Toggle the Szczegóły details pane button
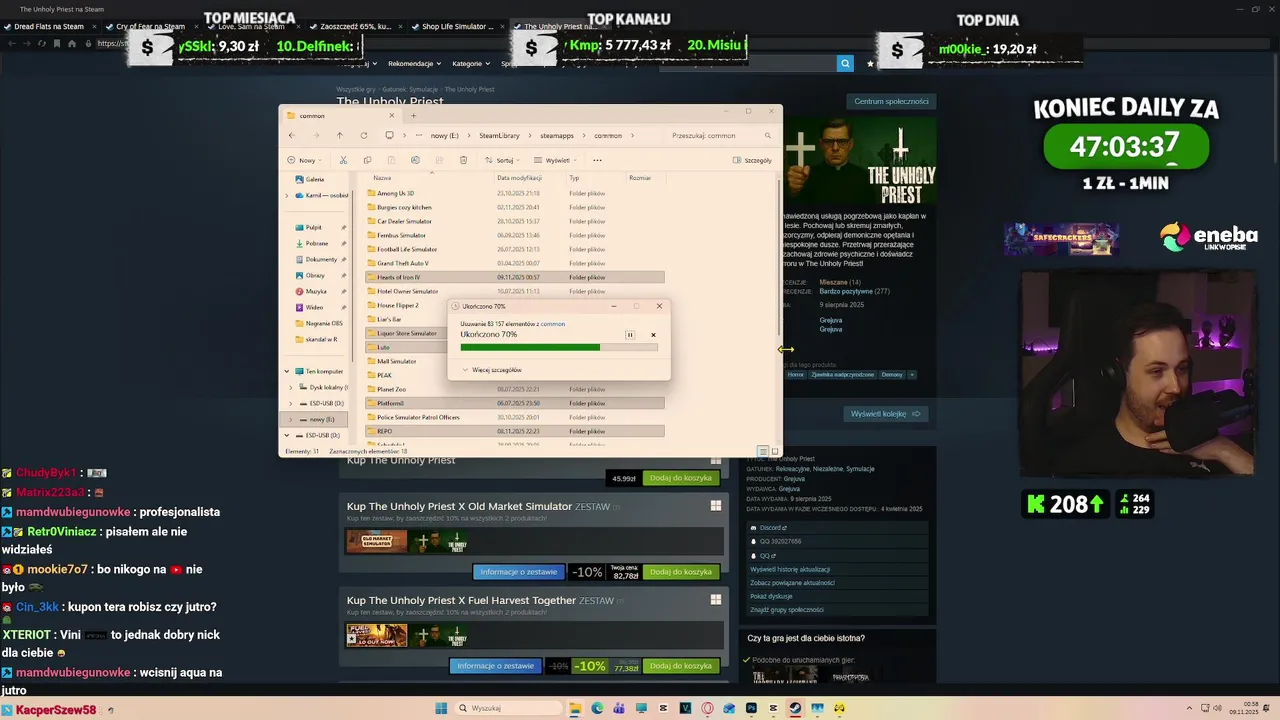Viewport: 1280px width, 720px height. click(x=752, y=160)
